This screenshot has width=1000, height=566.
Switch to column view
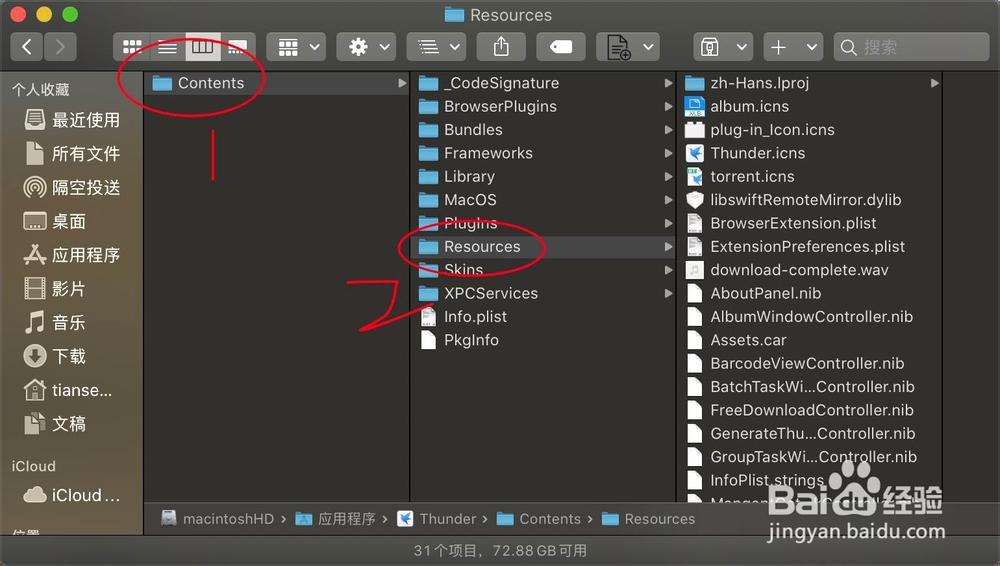tap(203, 47)
